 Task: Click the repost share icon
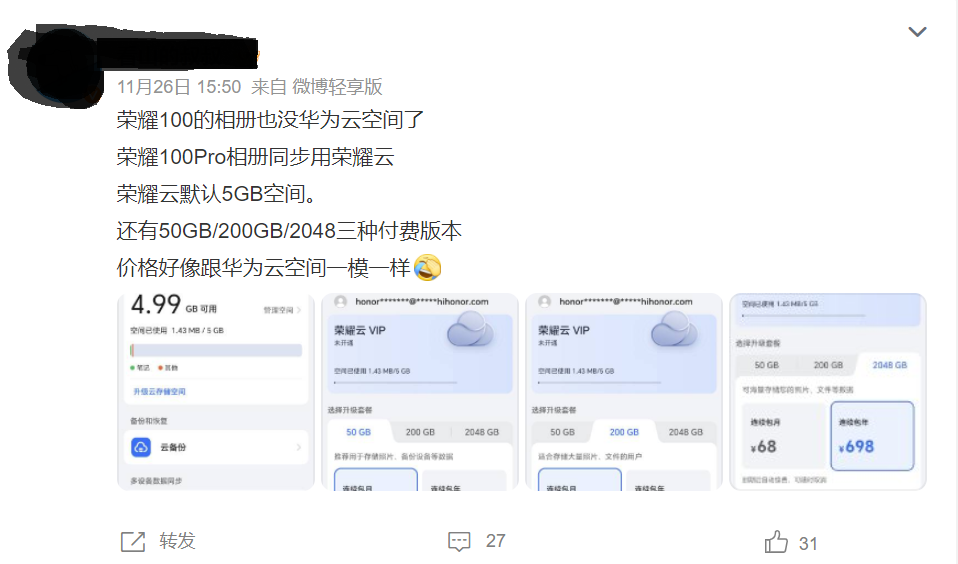[x=133, y=541]
